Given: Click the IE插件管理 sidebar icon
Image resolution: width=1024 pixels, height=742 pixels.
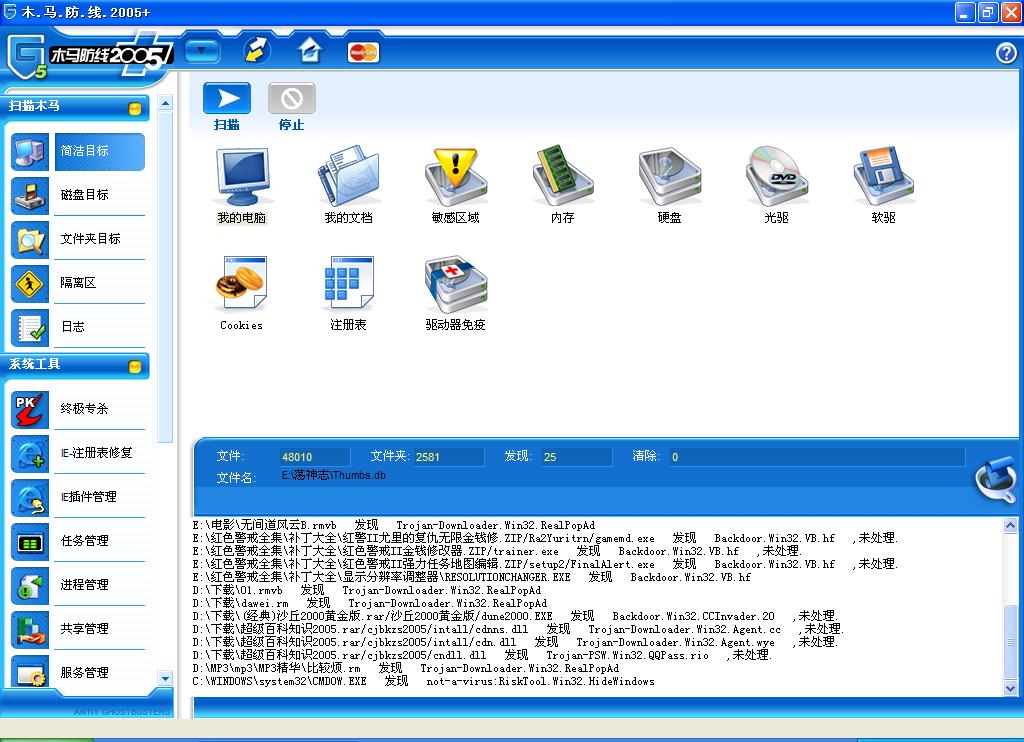Looking at the screenshot, I should point(30,497).
